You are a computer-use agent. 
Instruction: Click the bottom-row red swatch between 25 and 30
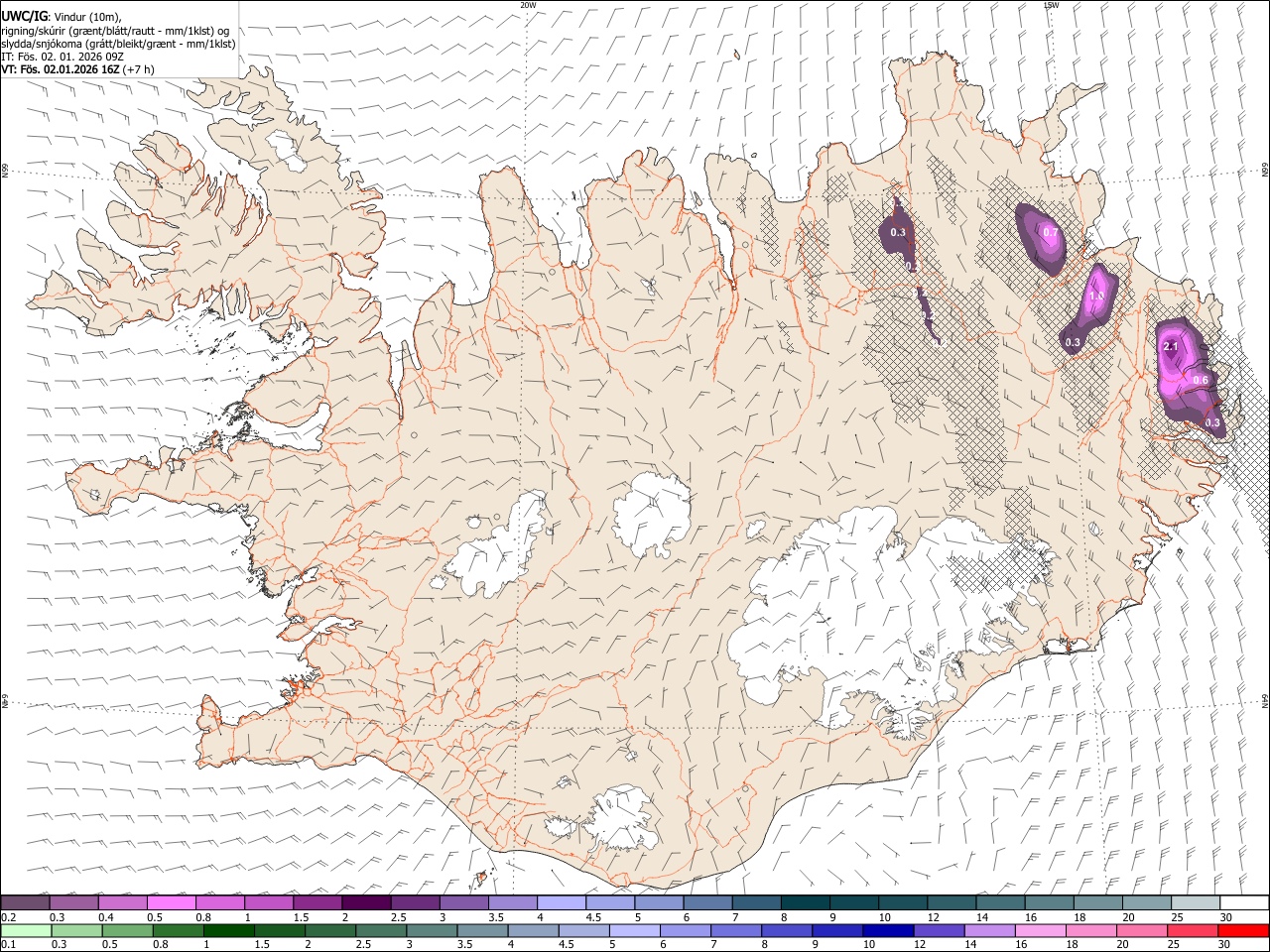[x=1192, y=931]
